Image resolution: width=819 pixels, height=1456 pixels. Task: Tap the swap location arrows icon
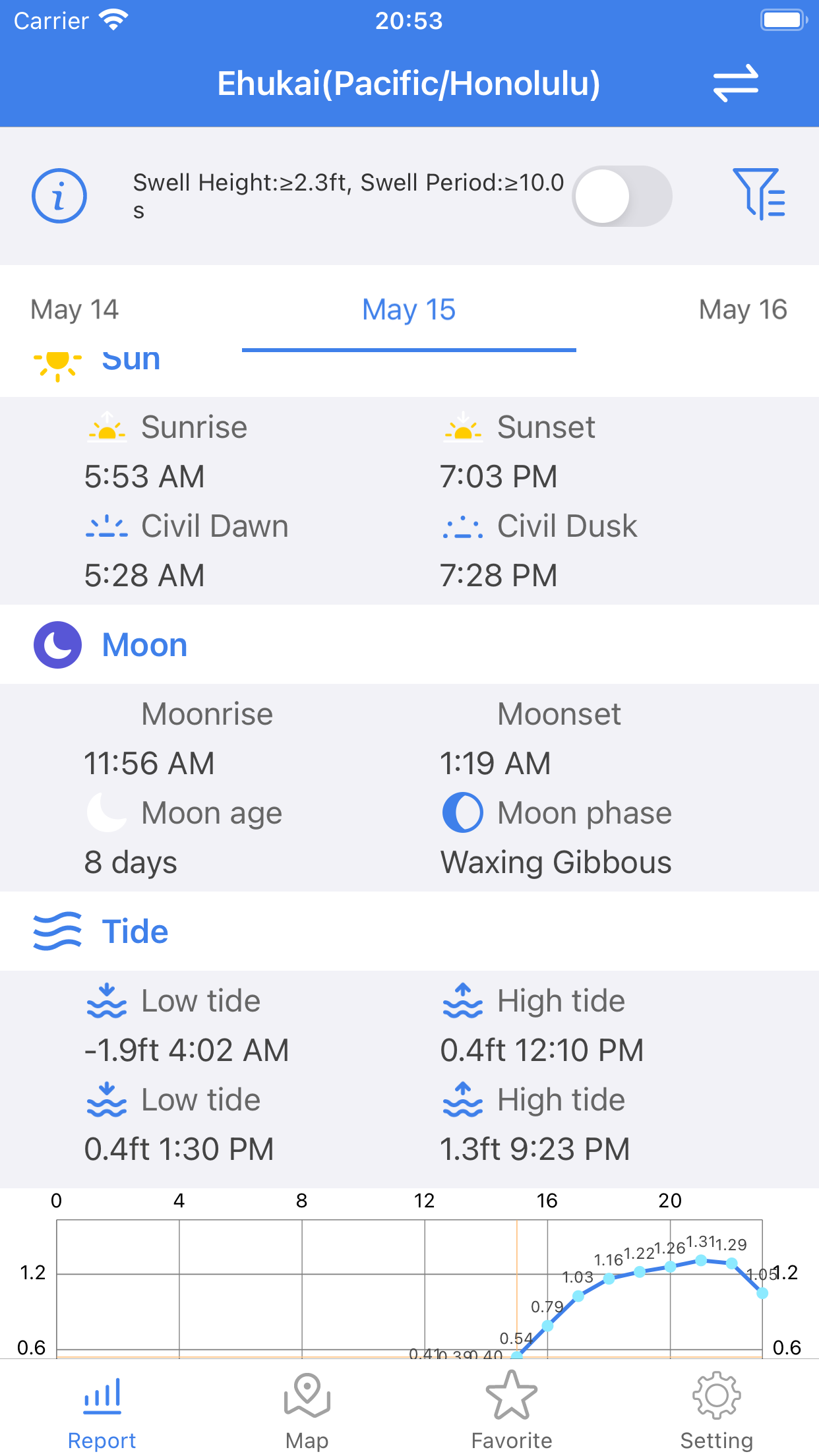pos(736,83)
